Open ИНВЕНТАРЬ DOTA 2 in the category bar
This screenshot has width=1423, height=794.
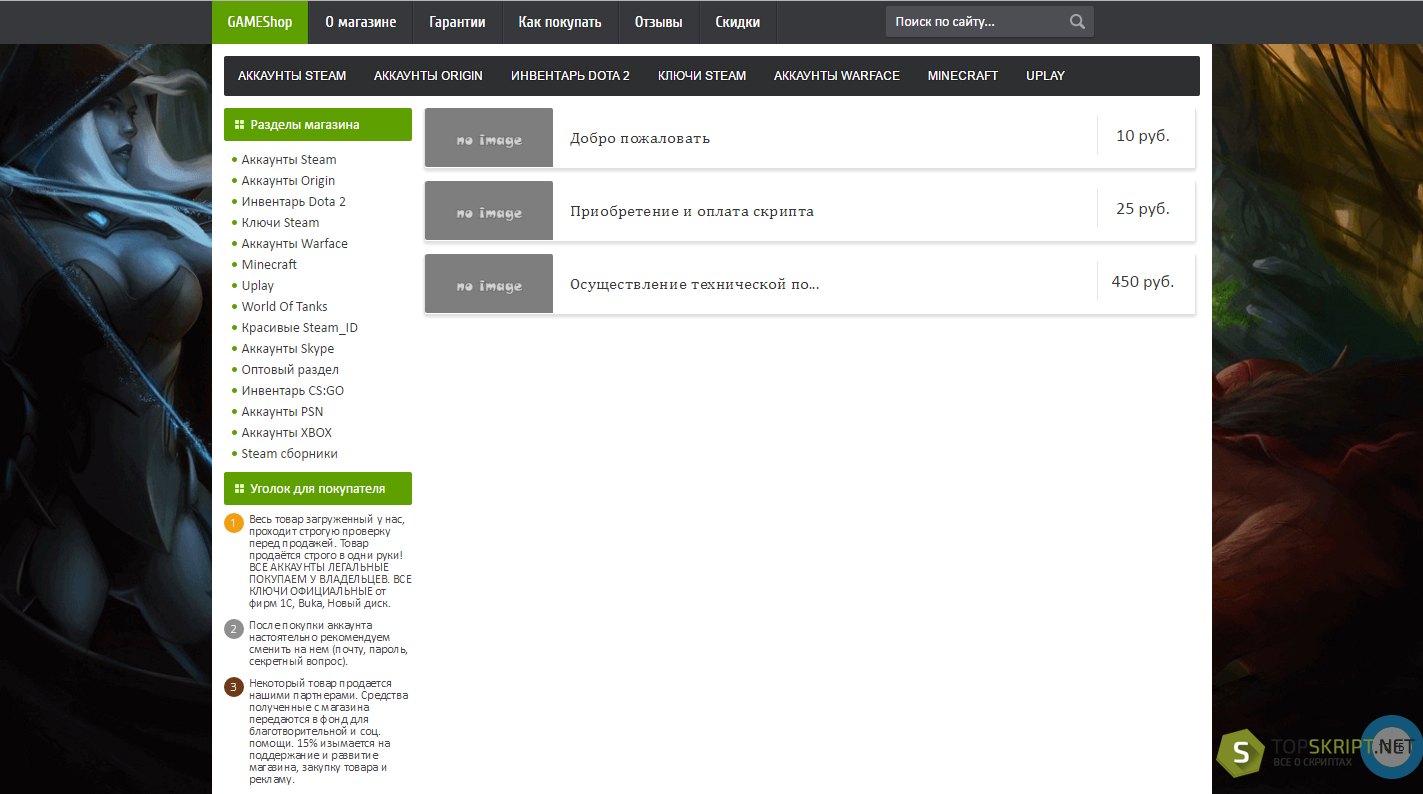(x=570, y=76)
